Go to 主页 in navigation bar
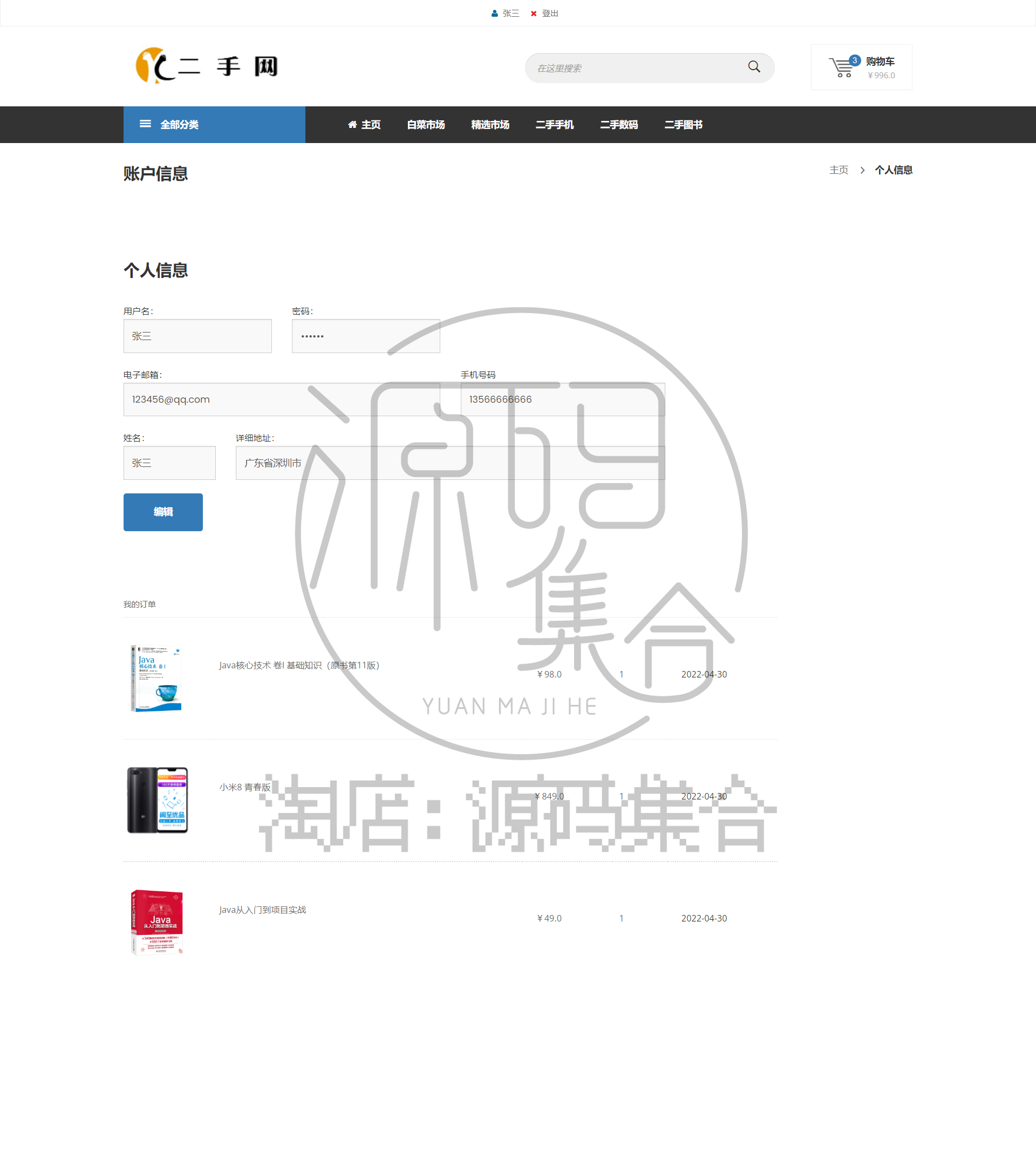 coord(364,125)
